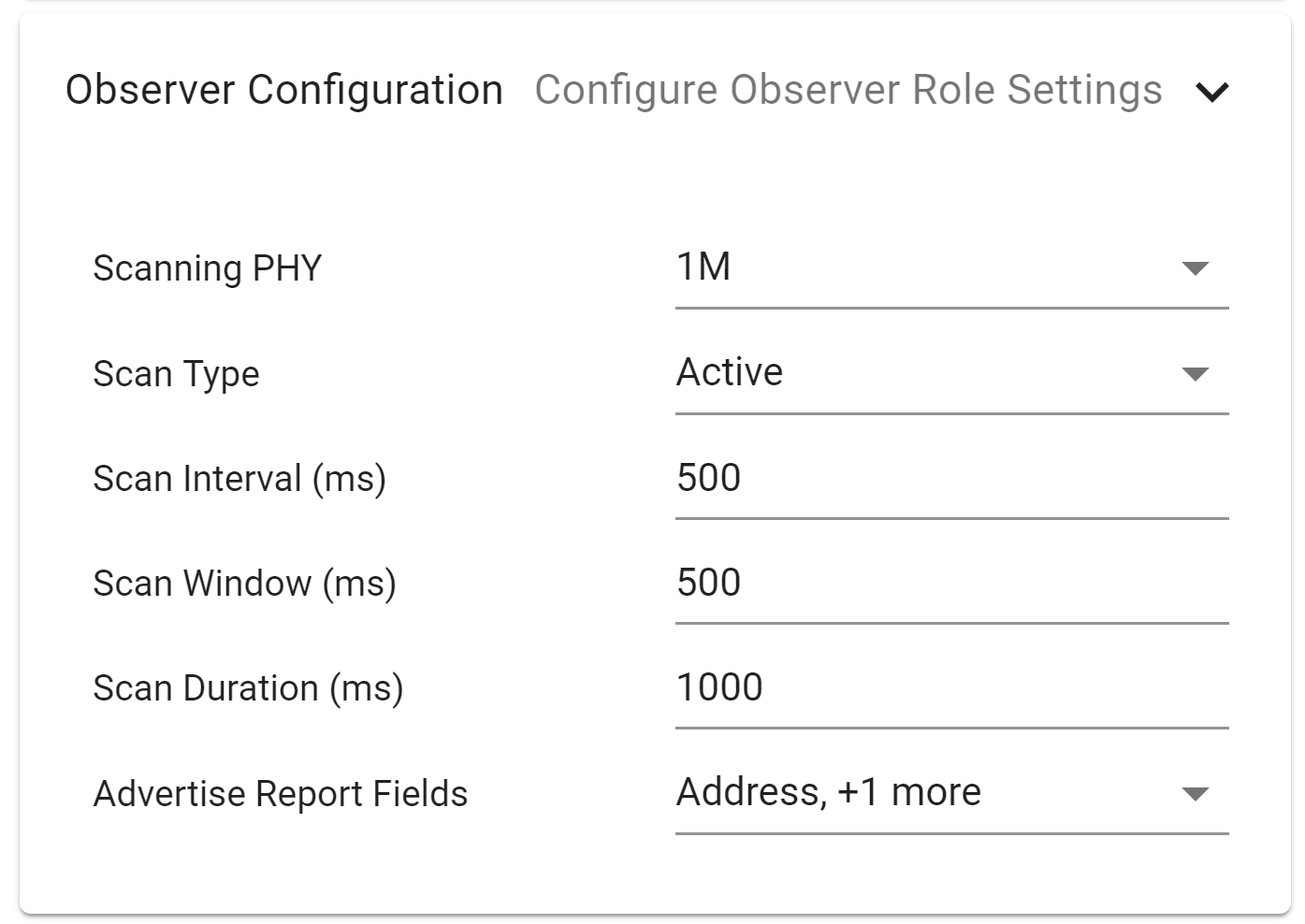The width and height of the screenshot is (1305, 924).
Task: Select the 1000 value in Scan Duration
Action: click(718, 688)
